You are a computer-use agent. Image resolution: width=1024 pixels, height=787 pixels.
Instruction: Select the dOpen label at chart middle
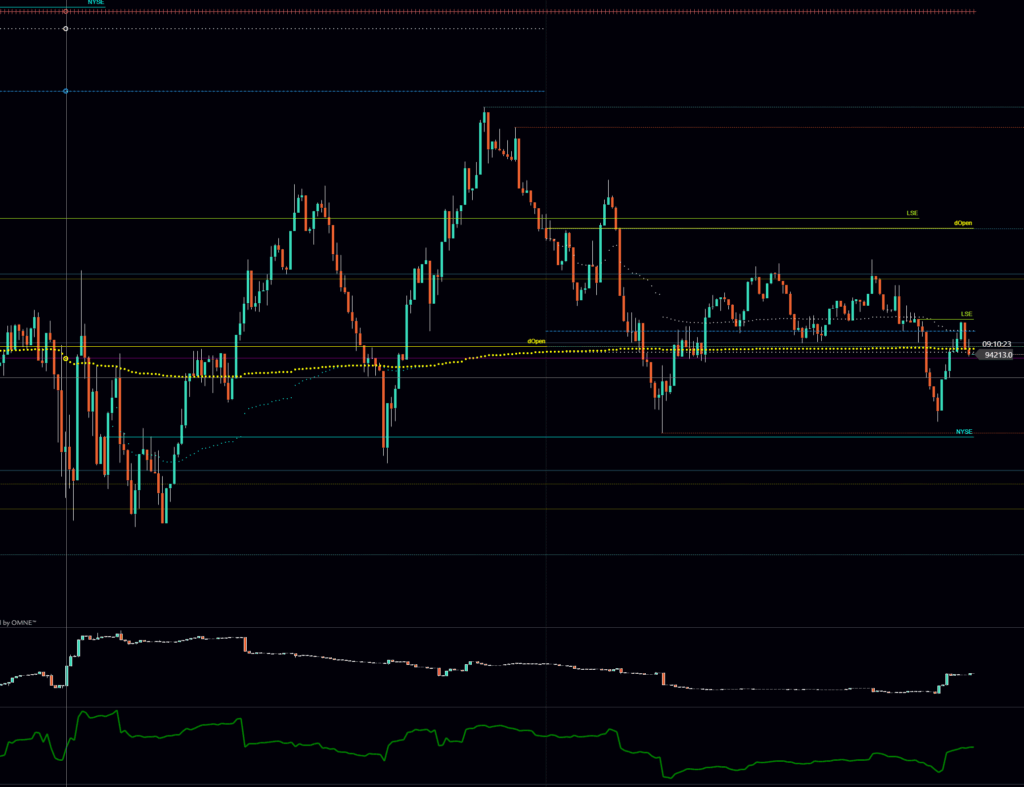[x=536, y=341]
